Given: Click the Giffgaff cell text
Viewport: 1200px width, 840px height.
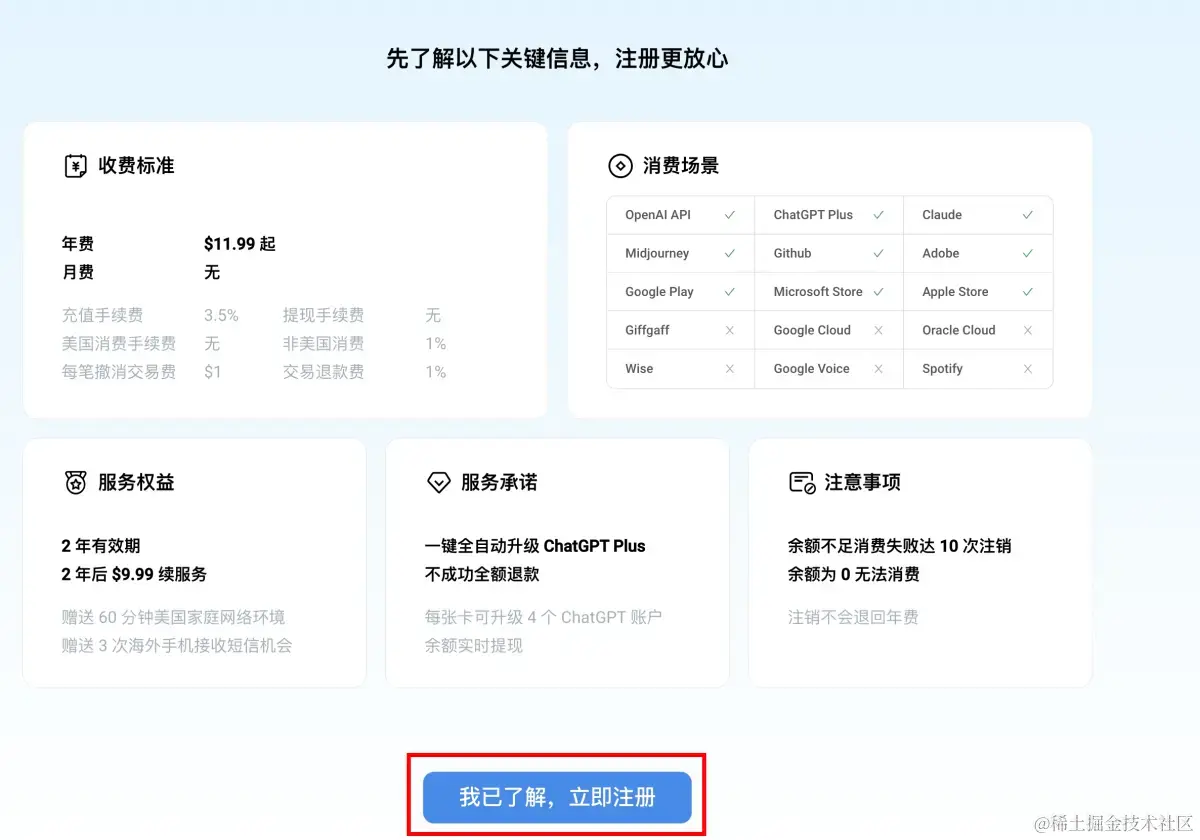Looking at the screenshot, I should tap(647, 330).
